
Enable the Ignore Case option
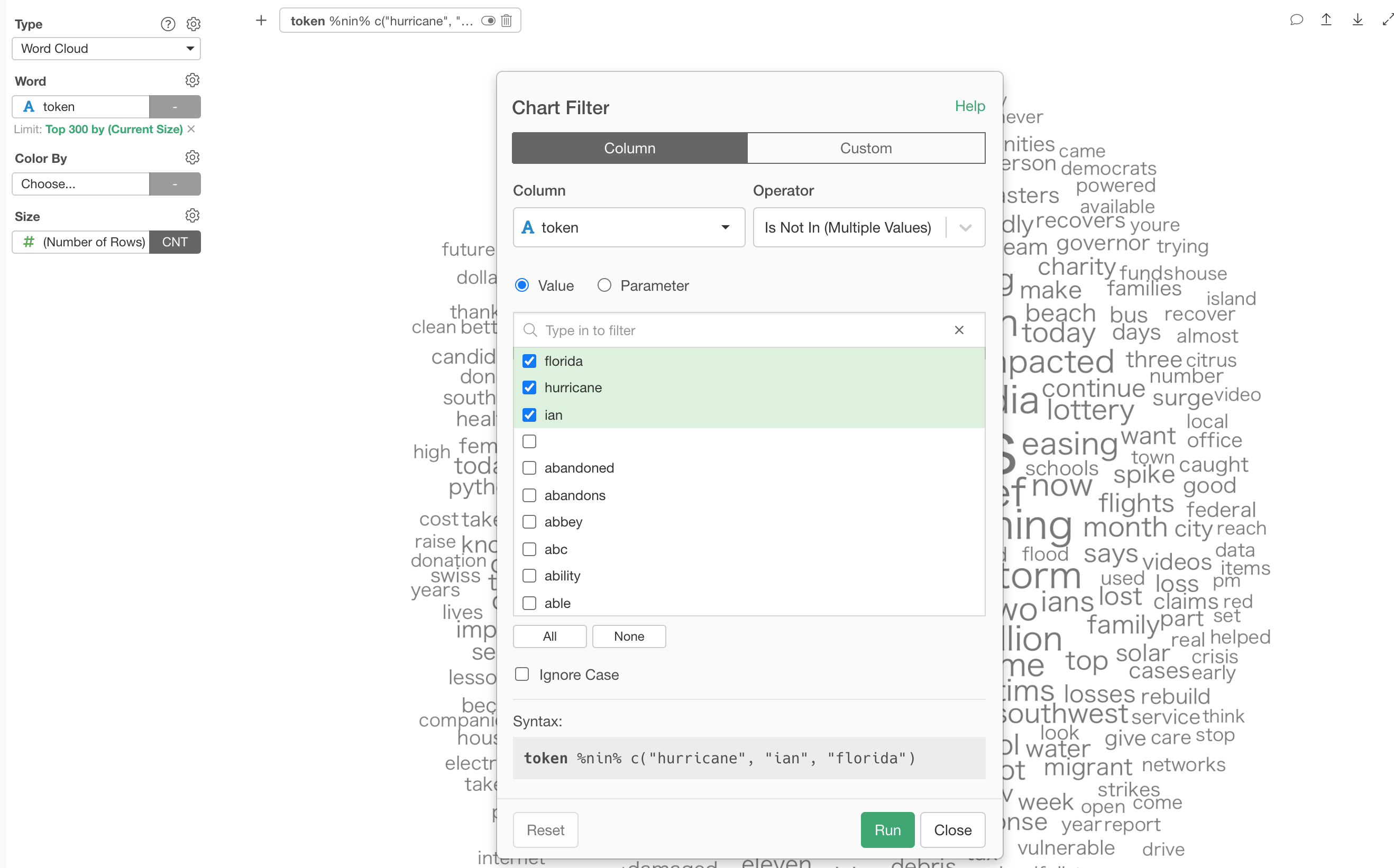click(522, 675)
